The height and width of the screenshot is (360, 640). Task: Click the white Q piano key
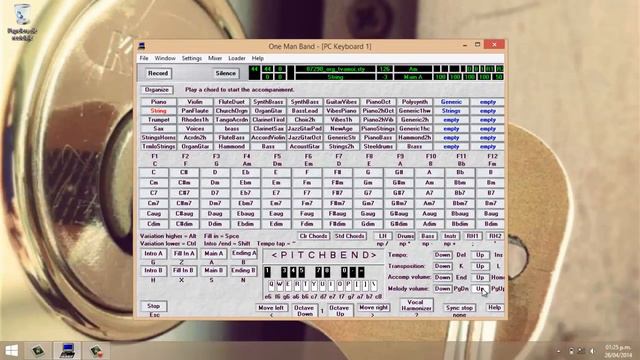(271, 285)
